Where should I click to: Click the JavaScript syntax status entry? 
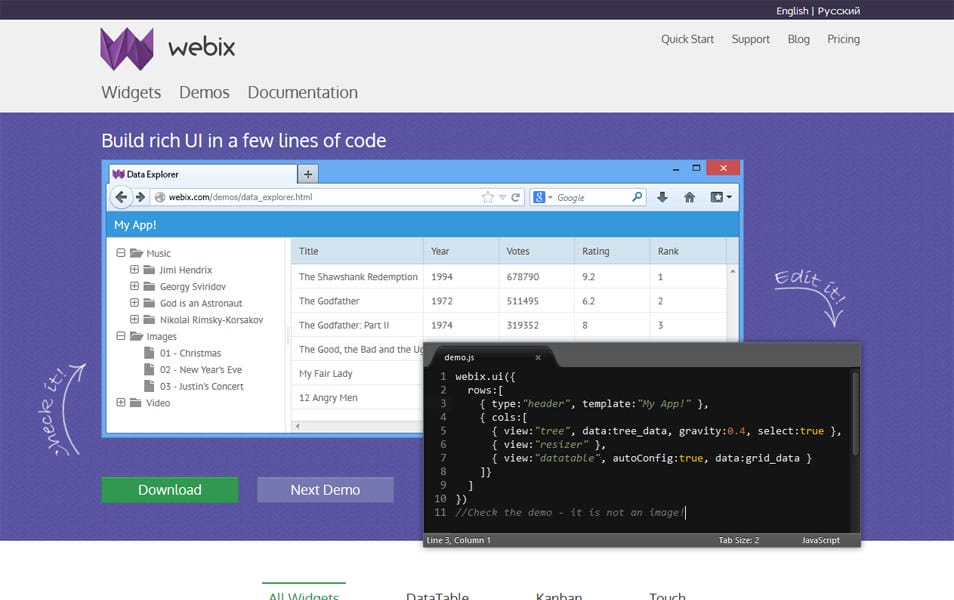tap(821, 540)
